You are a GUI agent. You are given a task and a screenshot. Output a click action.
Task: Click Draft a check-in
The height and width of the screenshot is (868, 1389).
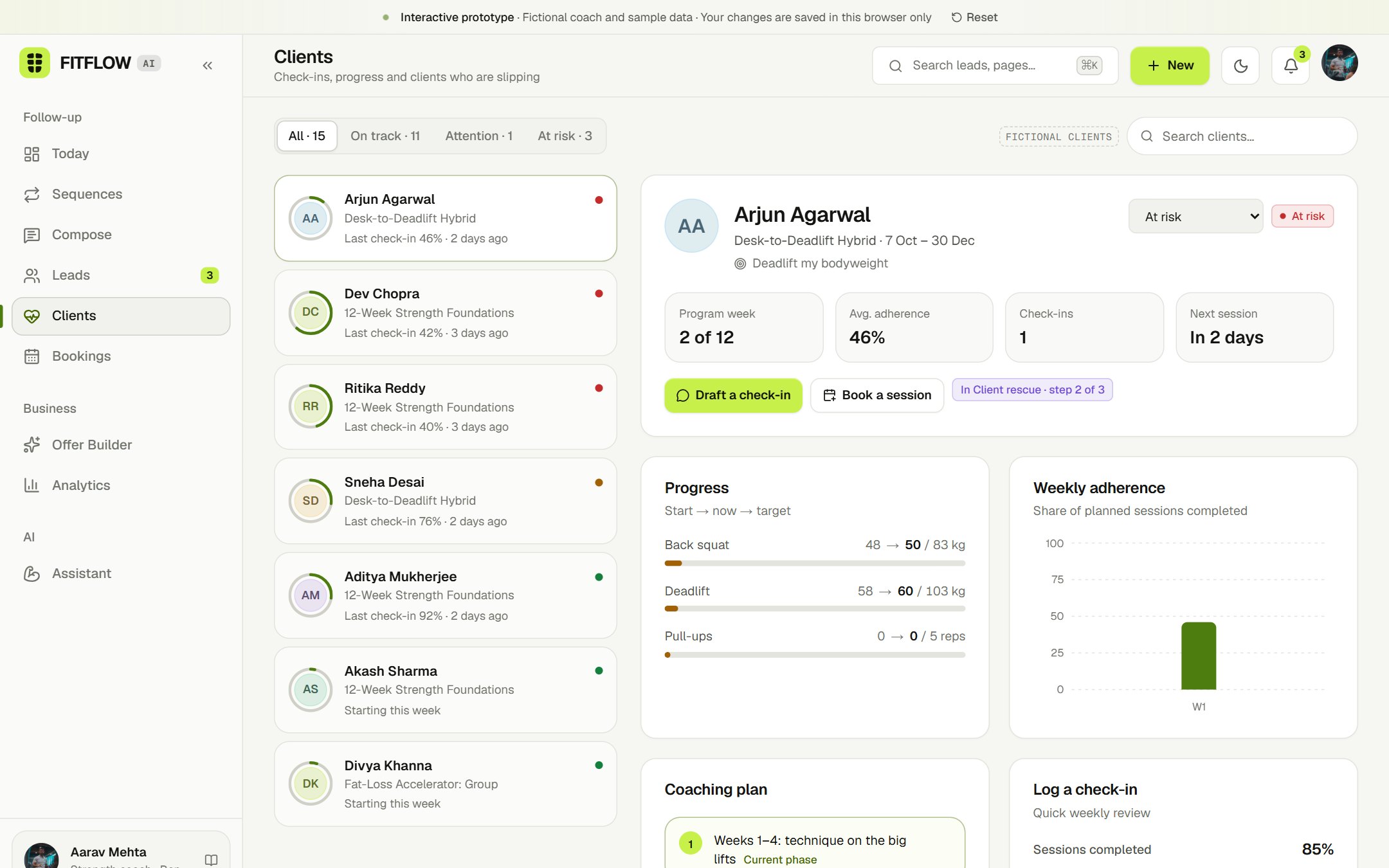click(x=733, y=395)
